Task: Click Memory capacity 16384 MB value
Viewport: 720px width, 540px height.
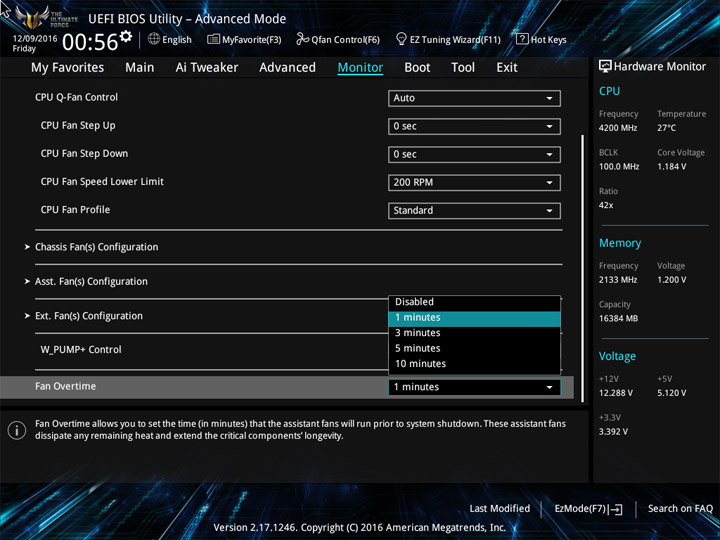Action: 619,319
